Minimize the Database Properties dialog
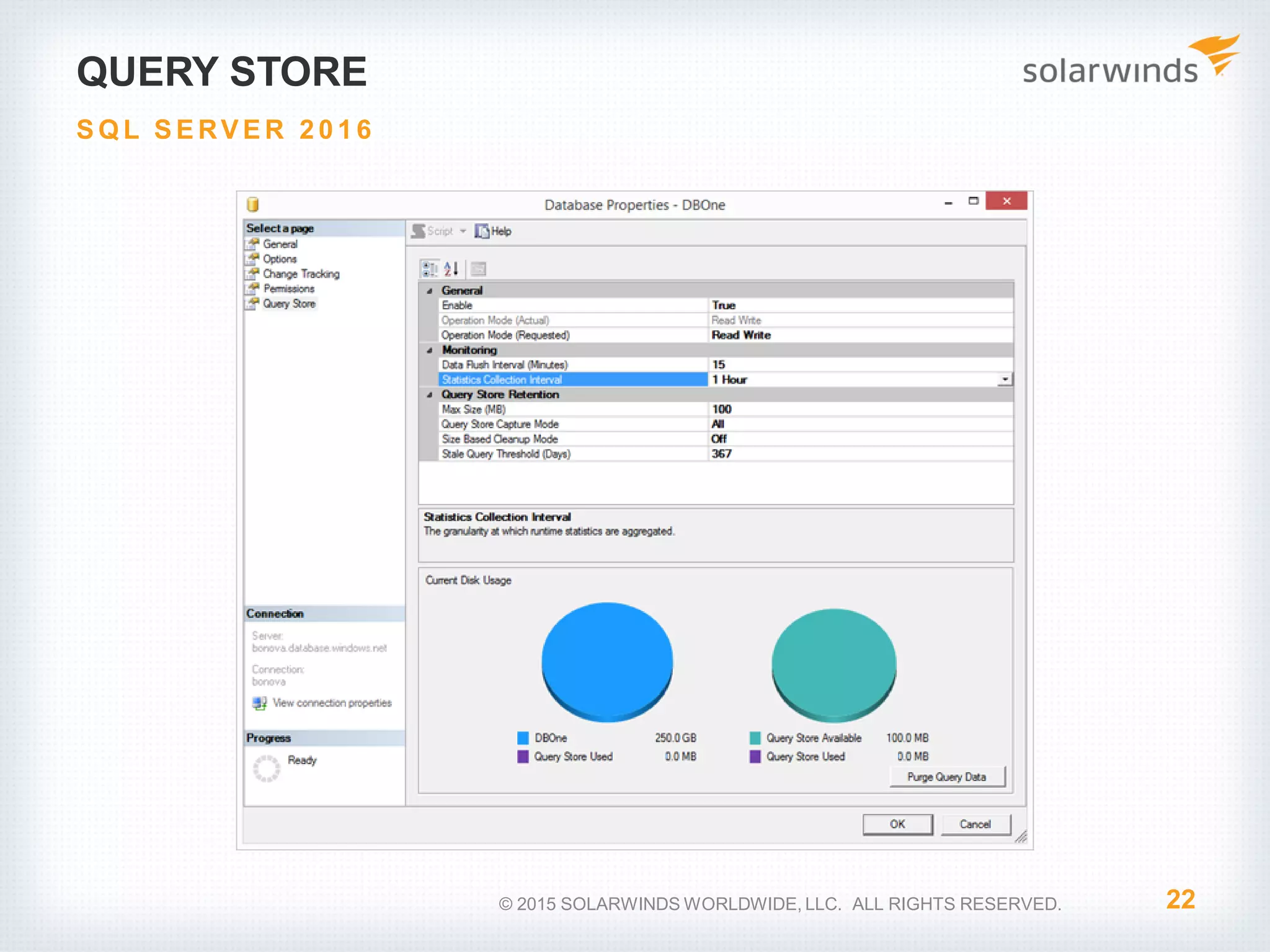 948,203
